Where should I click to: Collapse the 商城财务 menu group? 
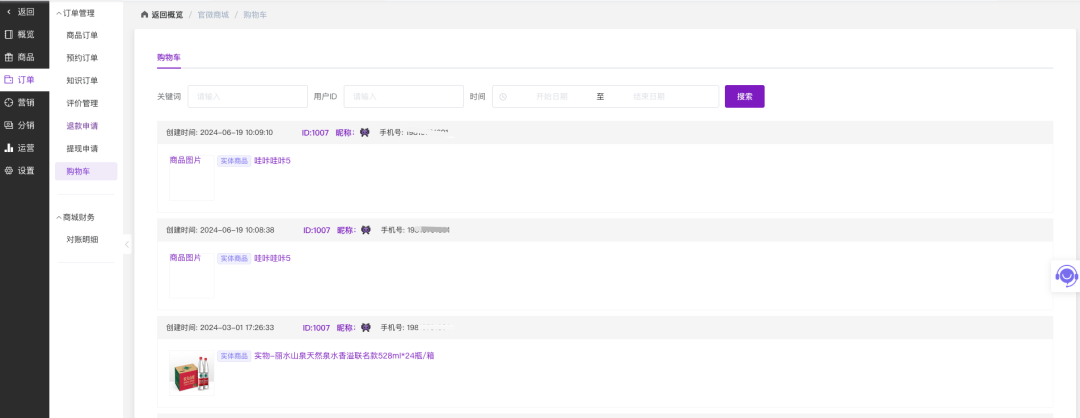(x=75, y=217)
